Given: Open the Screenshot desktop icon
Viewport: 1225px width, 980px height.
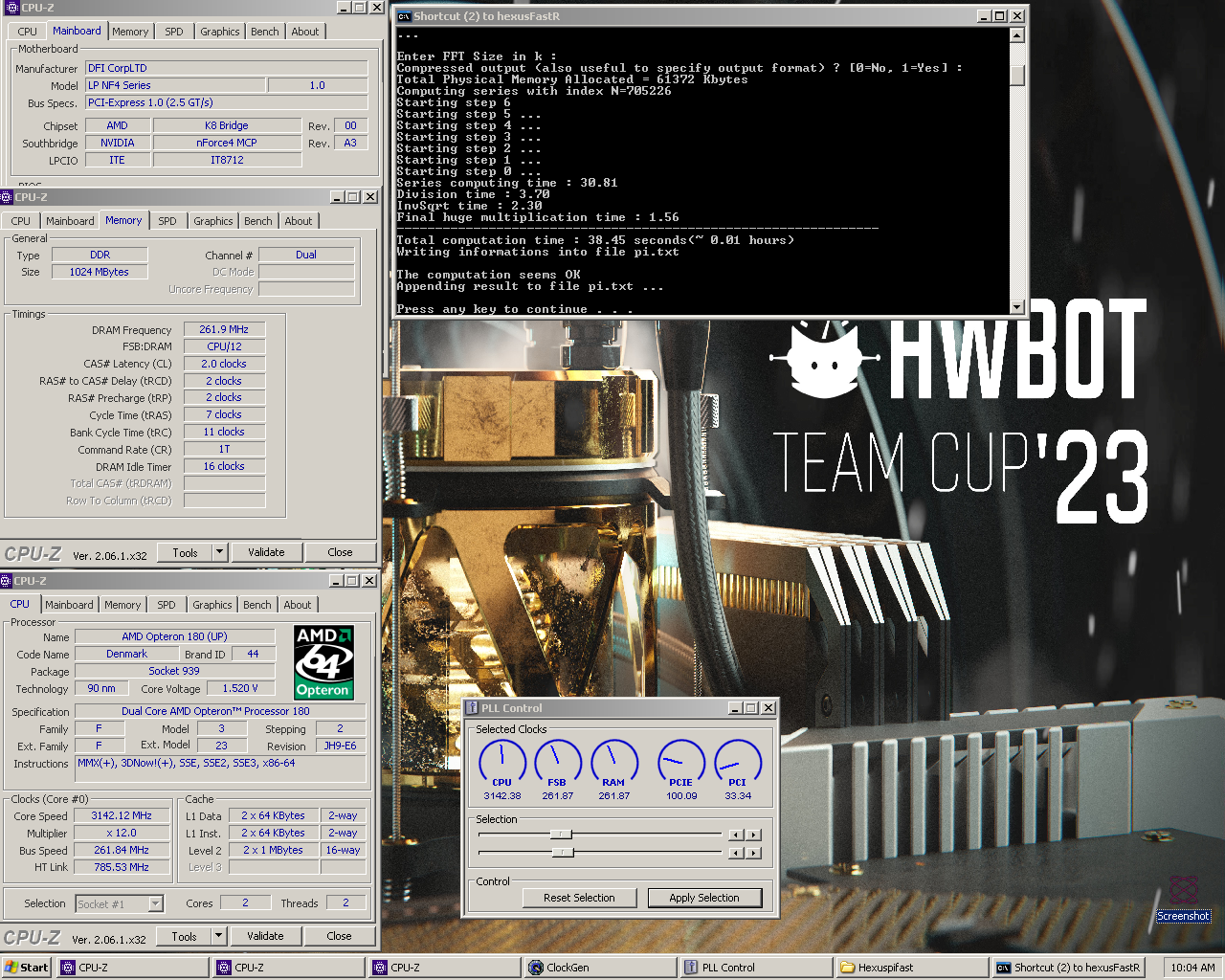Looking at the screenshot, I should point(1183,897).
